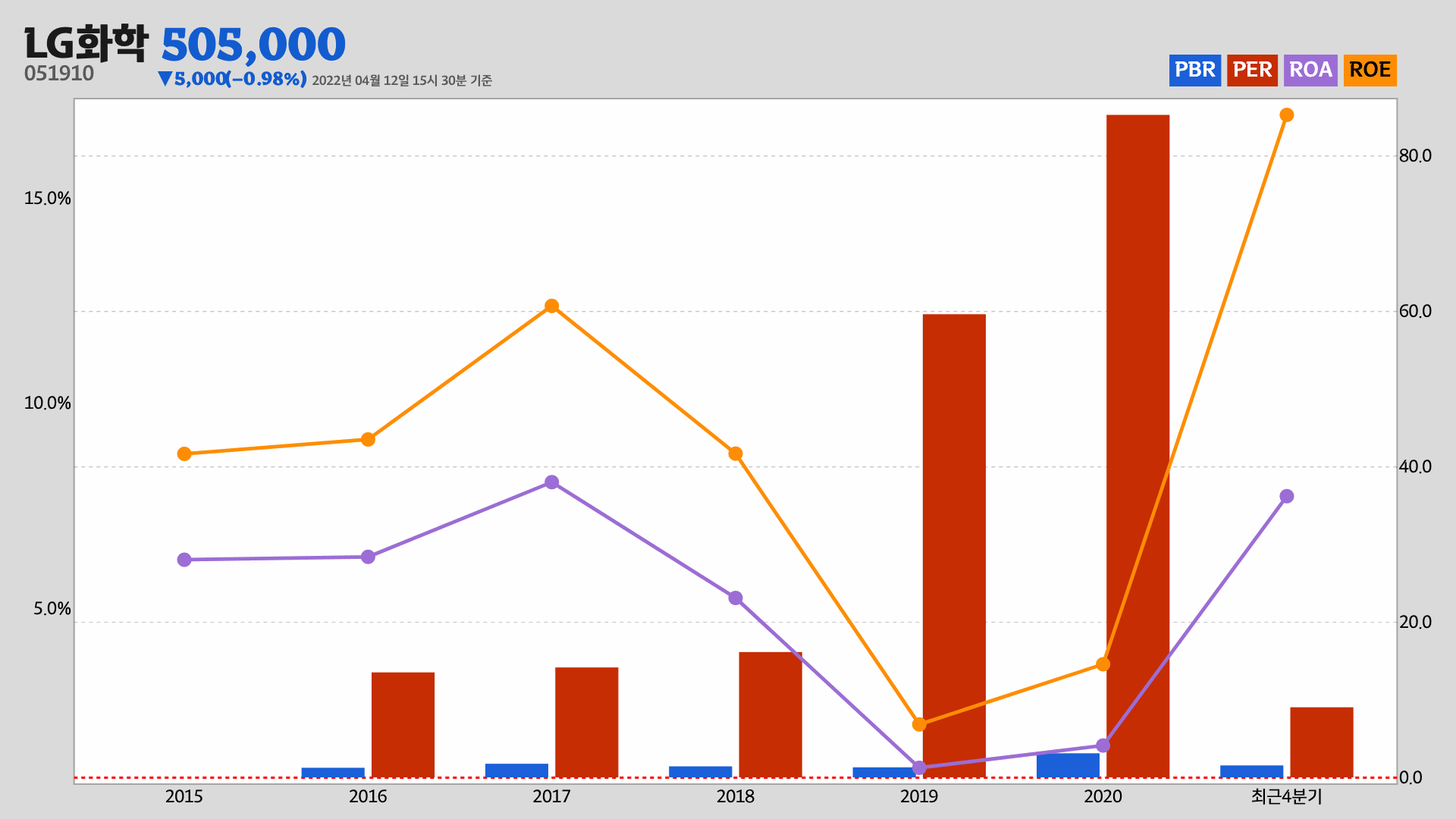Click the 2015 ROE orange data point
The height and width of the screenshot is (819, 1456).
tap(184, 454)
